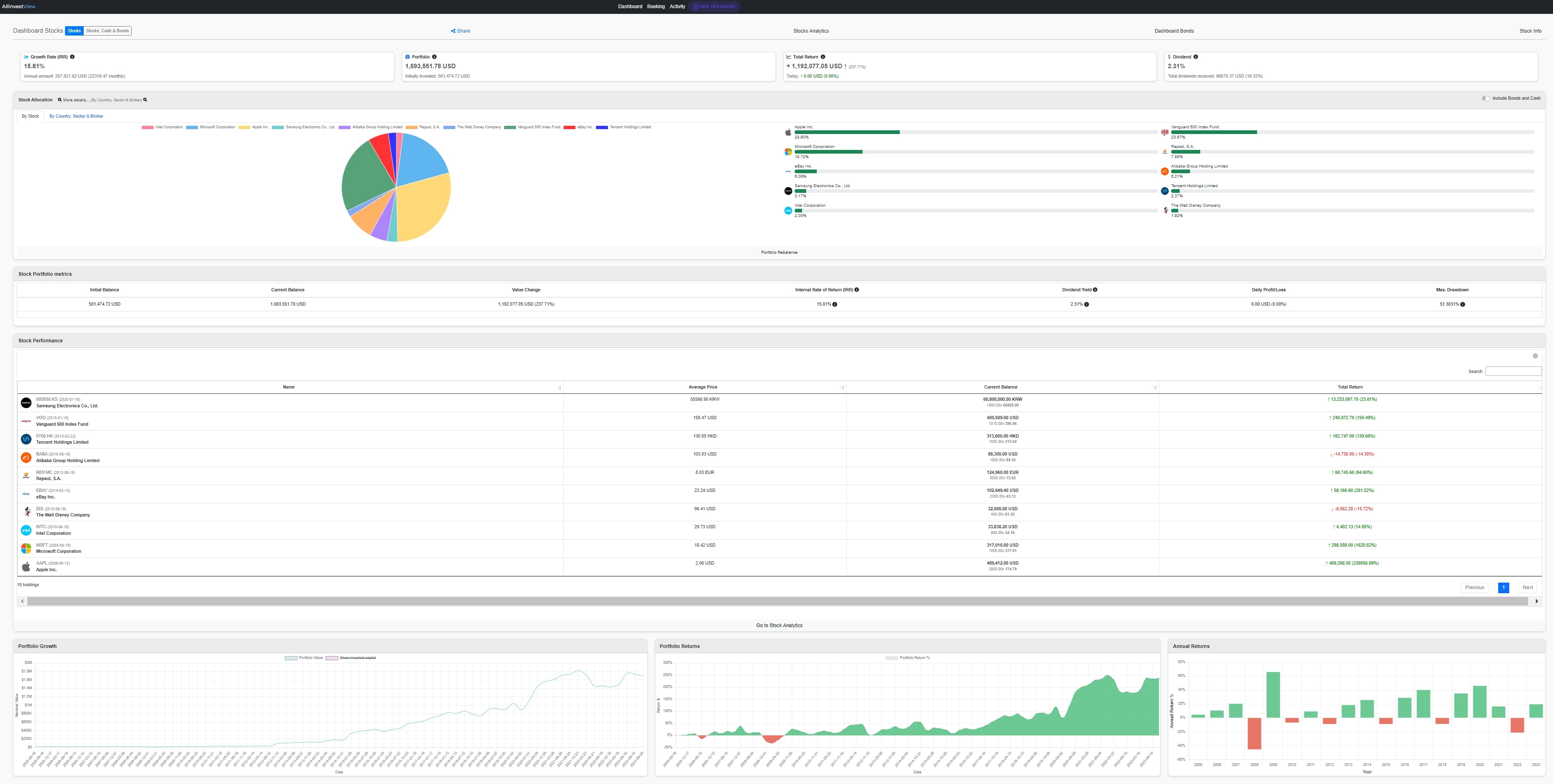Toggle the Include Bonds and Cash switch
Image resolution: width=1553 pixels, height=784 pixels.
[1486, 98]
